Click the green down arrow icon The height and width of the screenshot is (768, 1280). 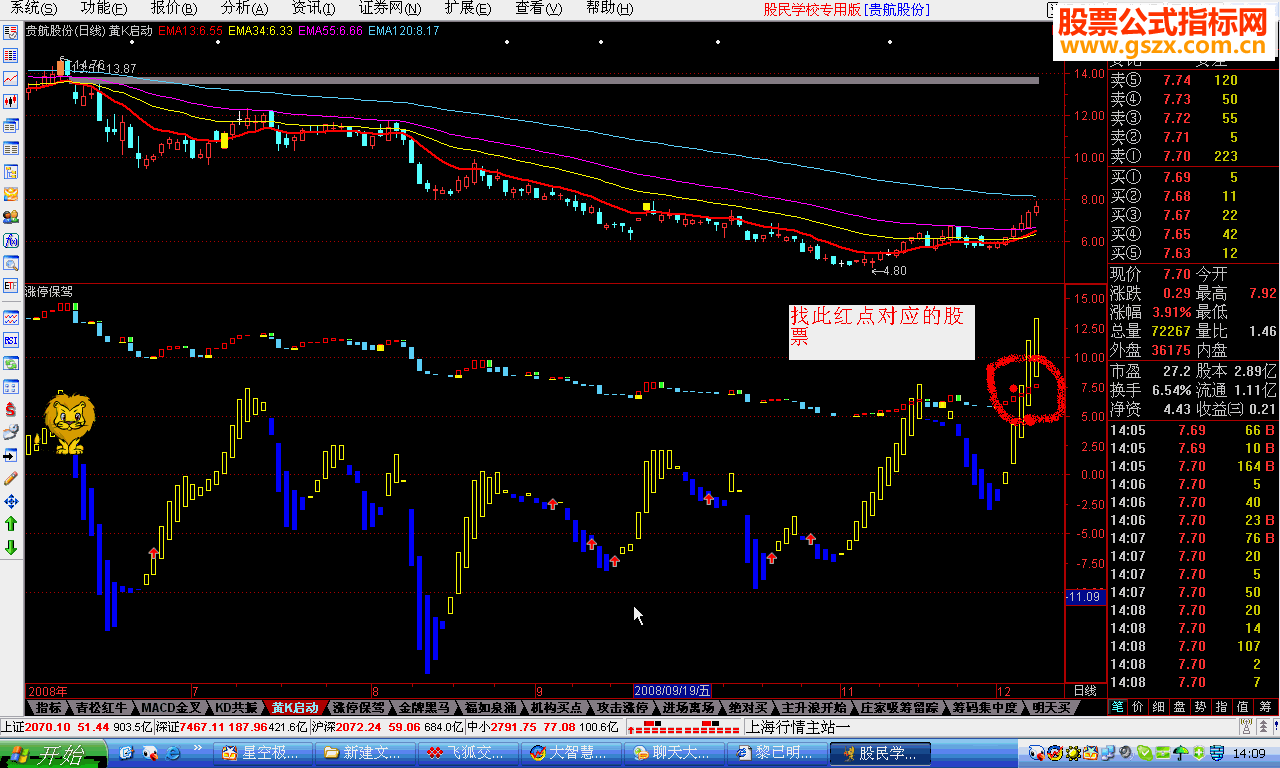point(11,547)
